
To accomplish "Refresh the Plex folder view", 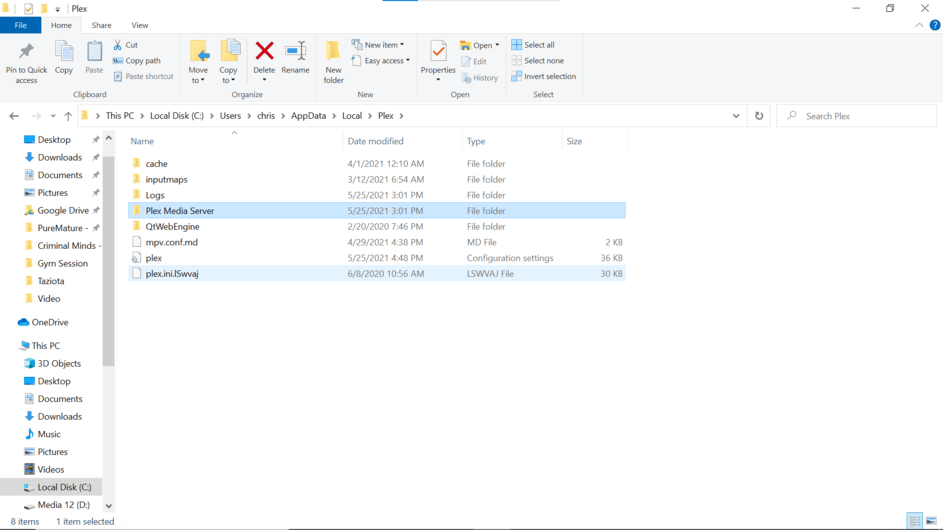I will coord(759,116).
